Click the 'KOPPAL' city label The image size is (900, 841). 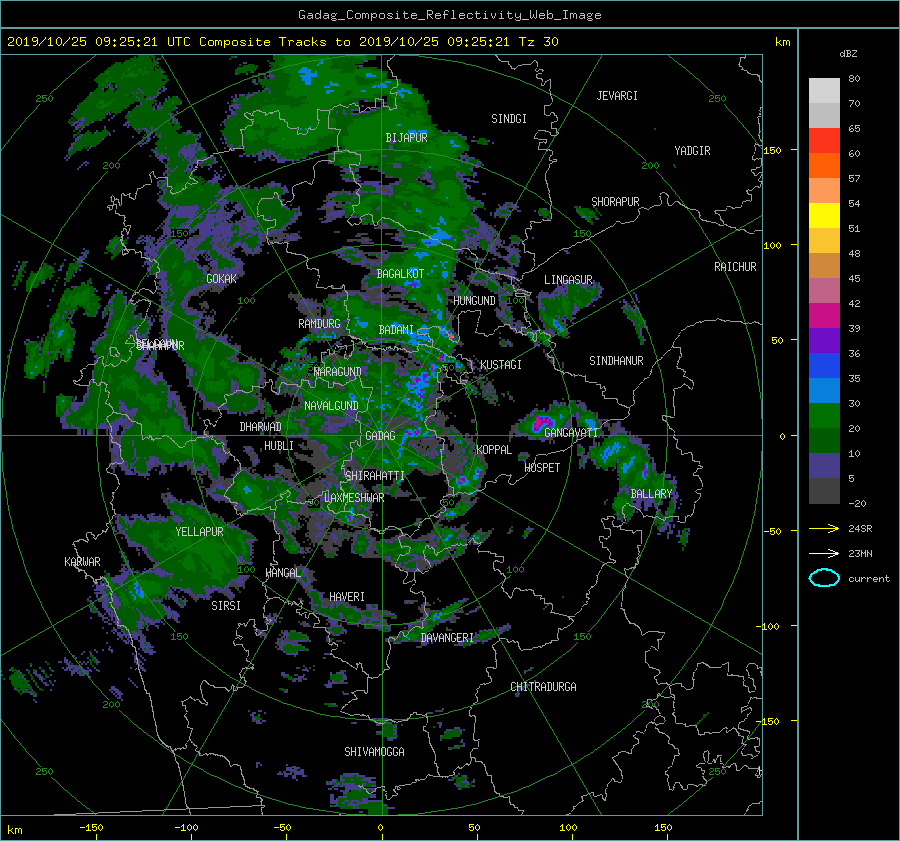click(x=494, y=450)
